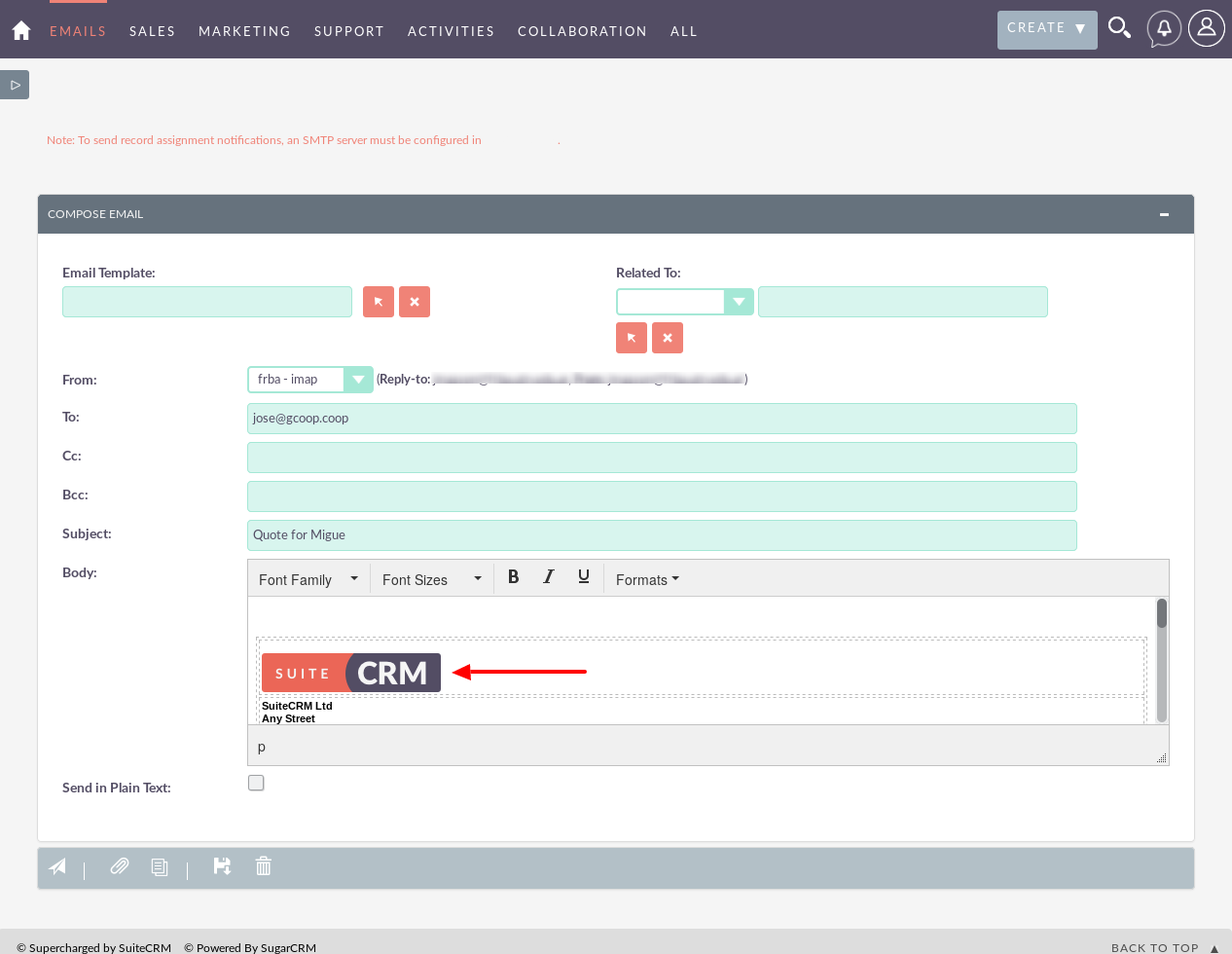Click into the To address field
Image resolution: width=1232 pixels, height=954 pixels.
coord(662,419)
